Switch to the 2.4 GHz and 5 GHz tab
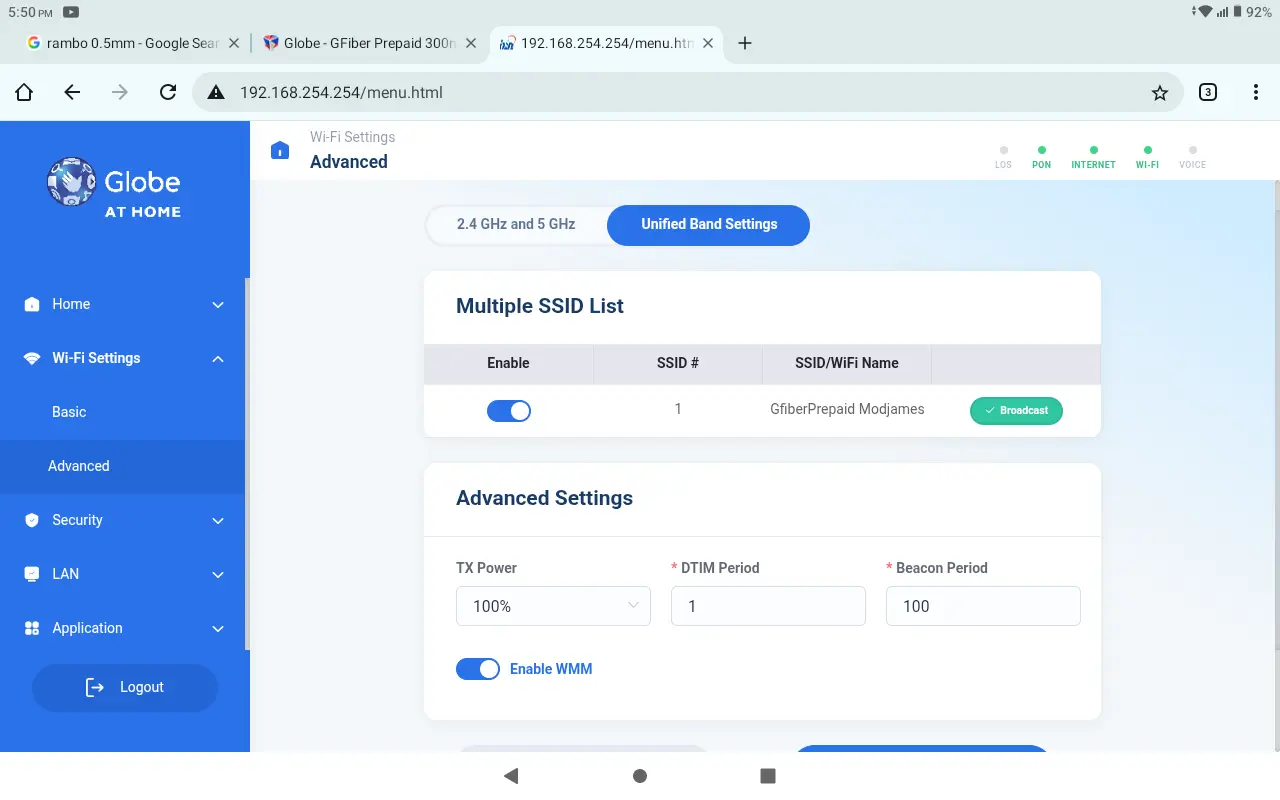Viewport: 1280px width, 800px height. pyautogui.click(x=516, y=224)
